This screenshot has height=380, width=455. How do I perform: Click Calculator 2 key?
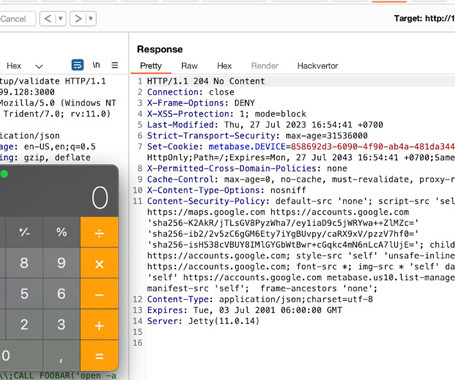pos(24,325)
